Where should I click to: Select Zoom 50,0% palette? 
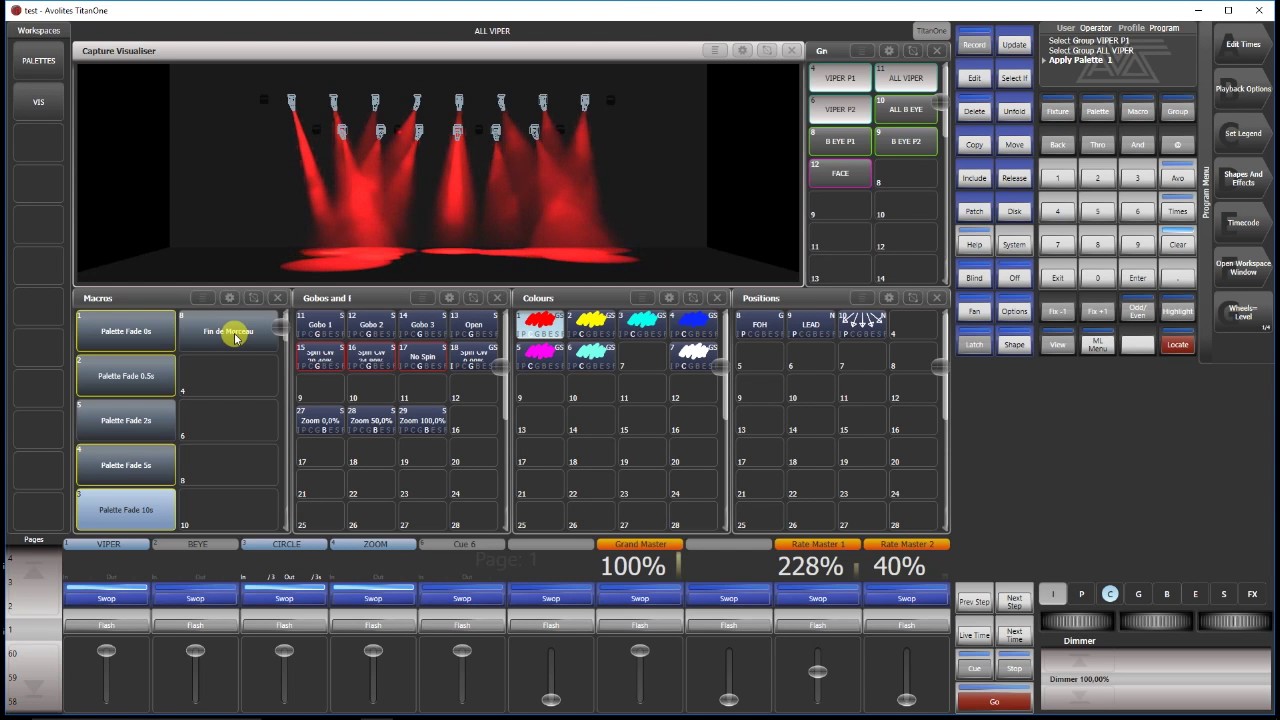(371, 420)
